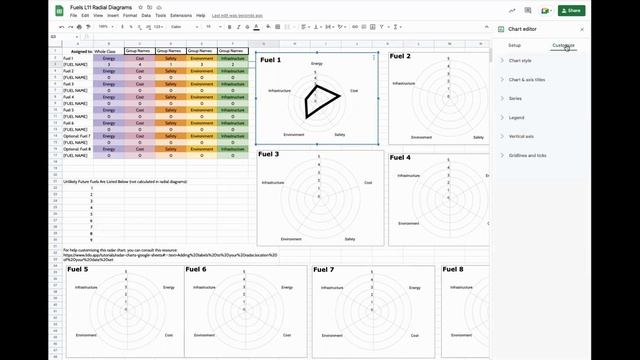Select the Fuel 5 radar chart
The height and width of the screenshot is (360, 640).
(125, 311)
